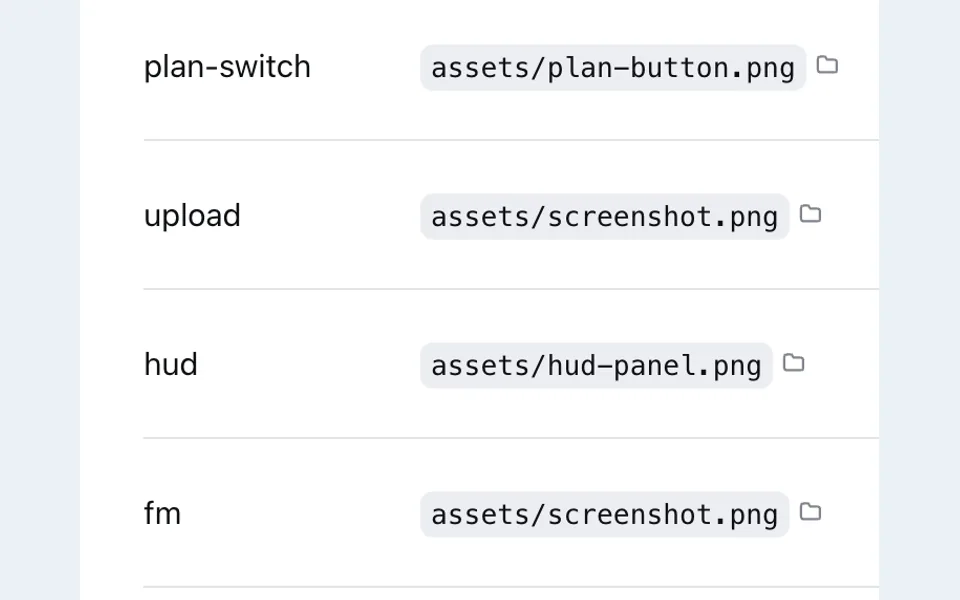Select the assets/hud-panel.png path chip
This screenshot has height=600, width=960.
[x=596, y=366]
